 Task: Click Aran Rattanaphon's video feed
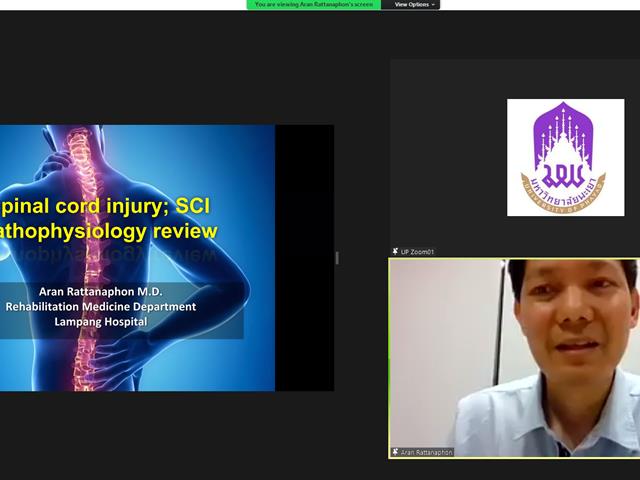514,358
